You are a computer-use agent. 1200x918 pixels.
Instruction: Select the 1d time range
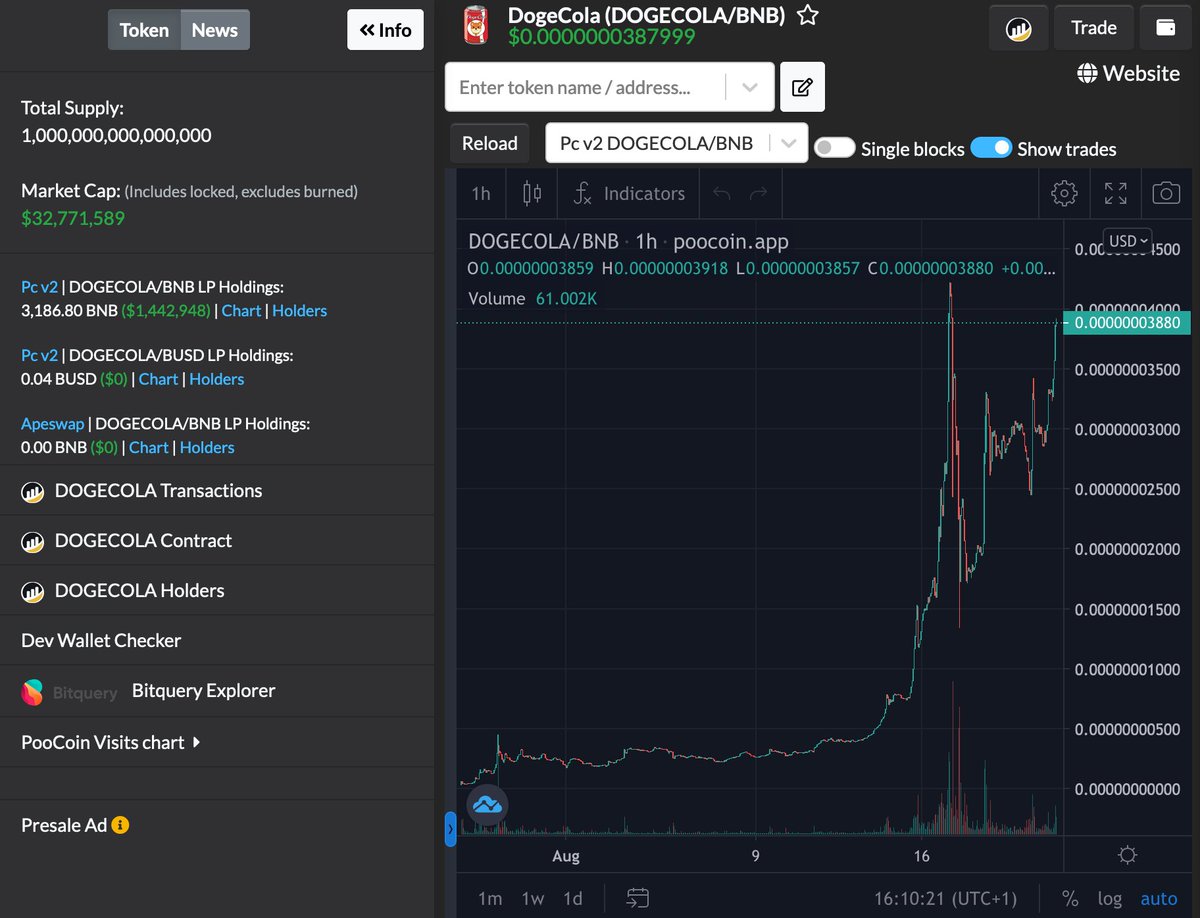573,898
